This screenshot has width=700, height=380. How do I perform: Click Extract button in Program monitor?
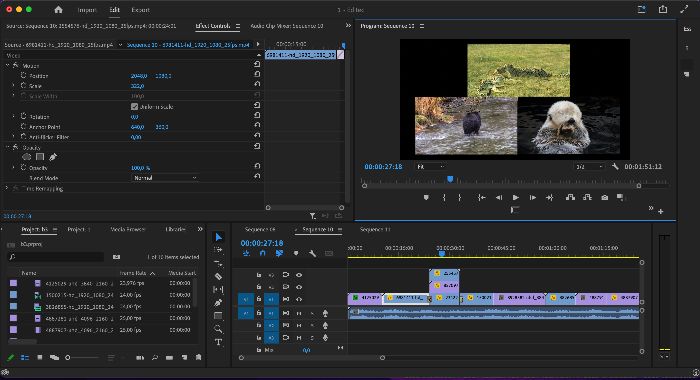(587, 197)
